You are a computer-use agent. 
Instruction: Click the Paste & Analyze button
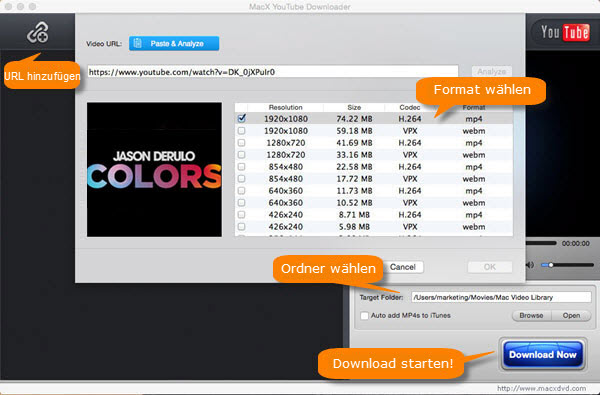[x=174, y=44]
